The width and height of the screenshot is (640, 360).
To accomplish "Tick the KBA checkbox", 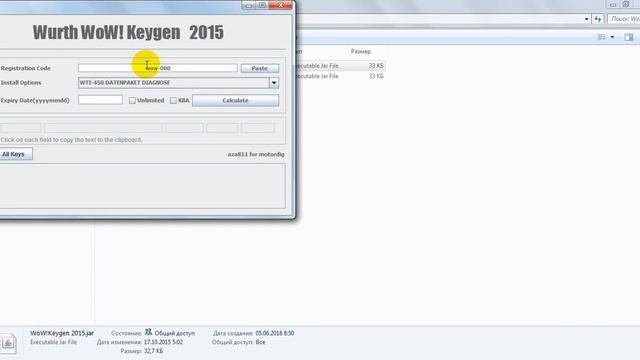I will [x=173, y=100].
